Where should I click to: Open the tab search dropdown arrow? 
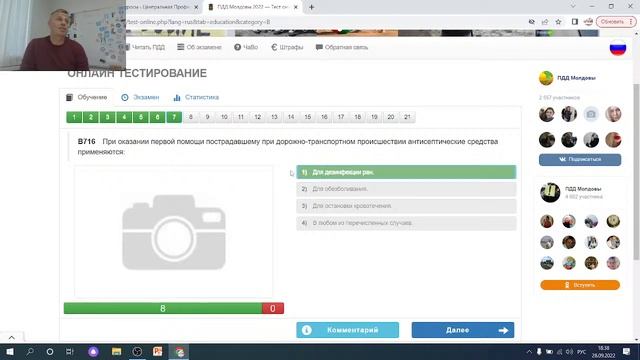coord(573,7)
